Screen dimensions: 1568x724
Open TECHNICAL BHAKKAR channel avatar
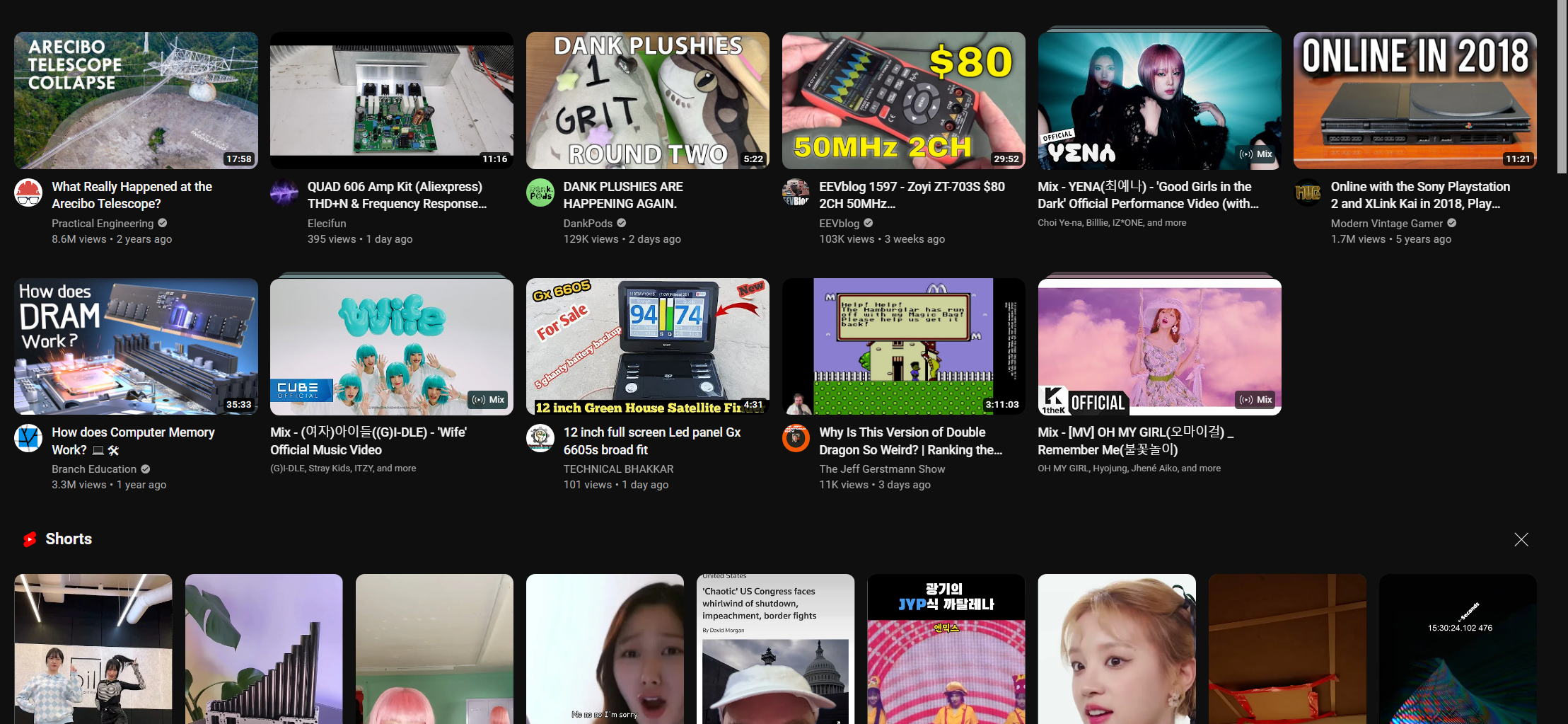pyautogui.click(x=540, y=438)
